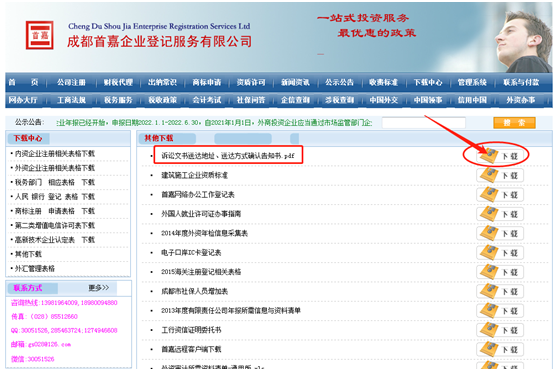Viewport: 558px width, 371px height.
Task: Select 税务服务 navigation item
Action: 118,100
